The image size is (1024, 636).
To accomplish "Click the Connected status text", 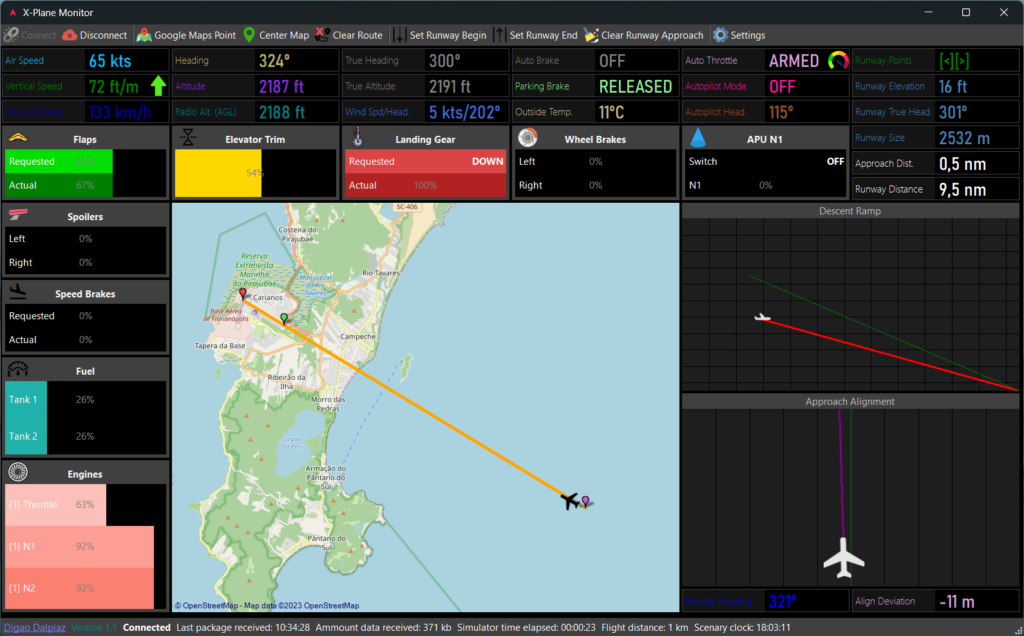I will (147, 628).
